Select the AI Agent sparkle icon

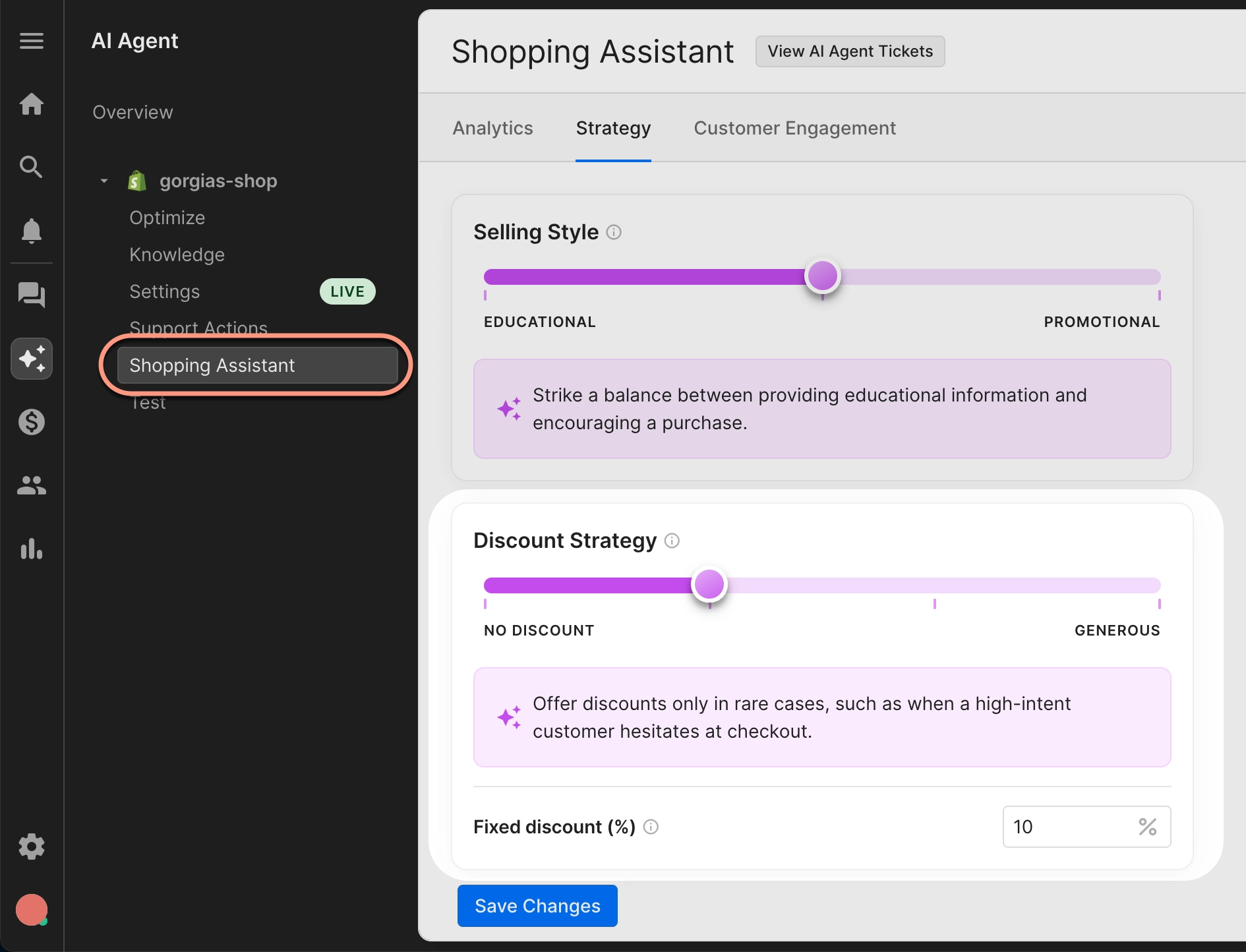coord(32,359)
